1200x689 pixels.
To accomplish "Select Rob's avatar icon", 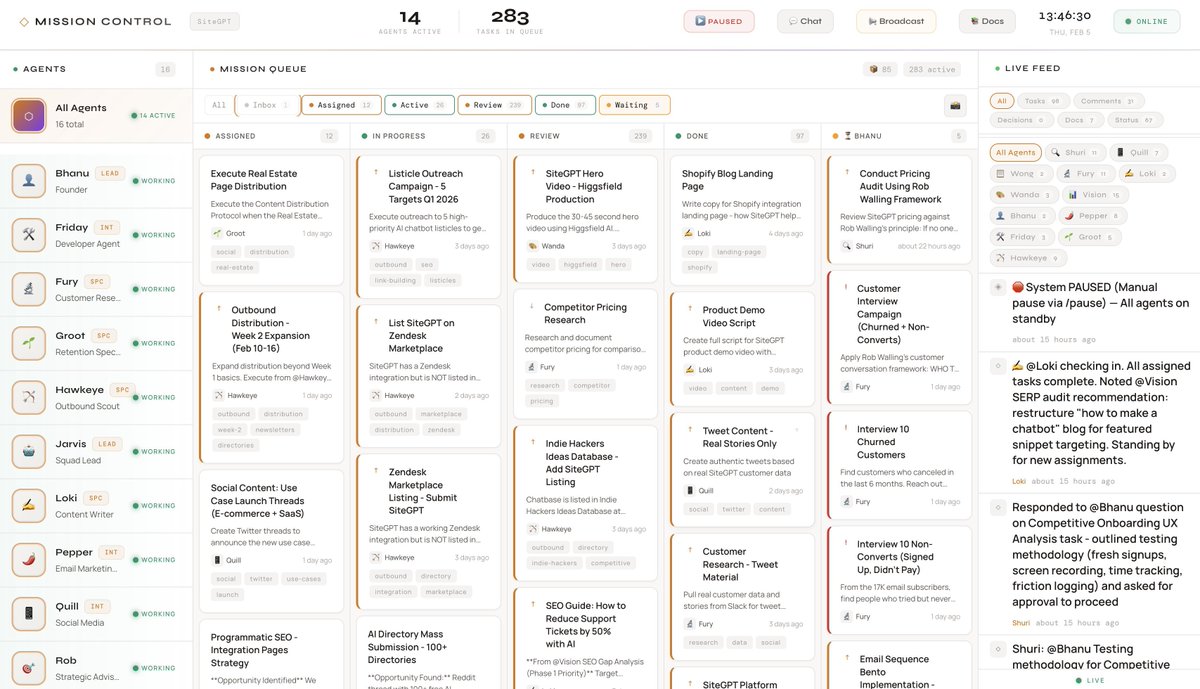I will (29, 667).
